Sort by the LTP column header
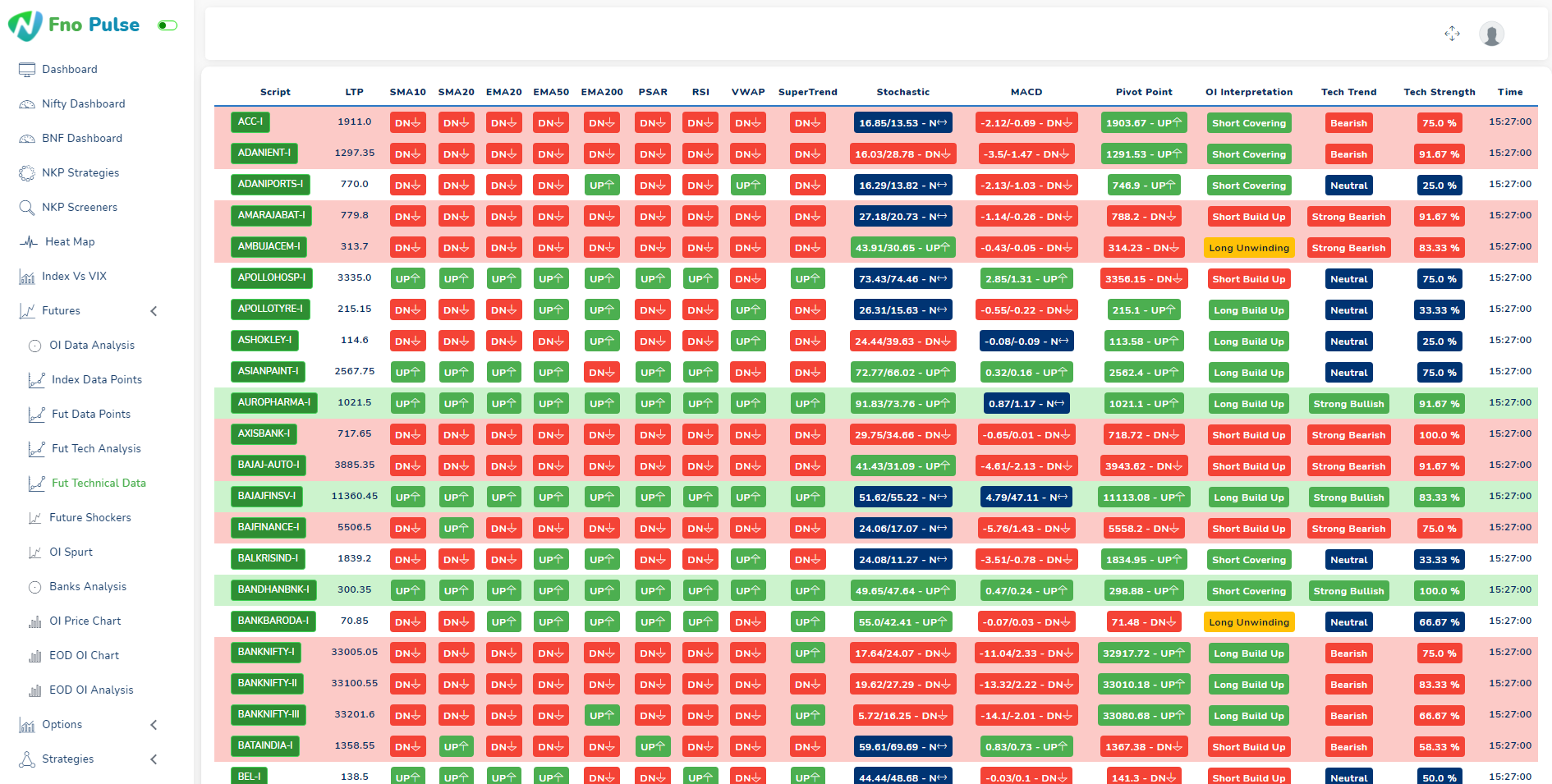The width and height of the screenshot is (1552, 784). click(x=354, y=92)
